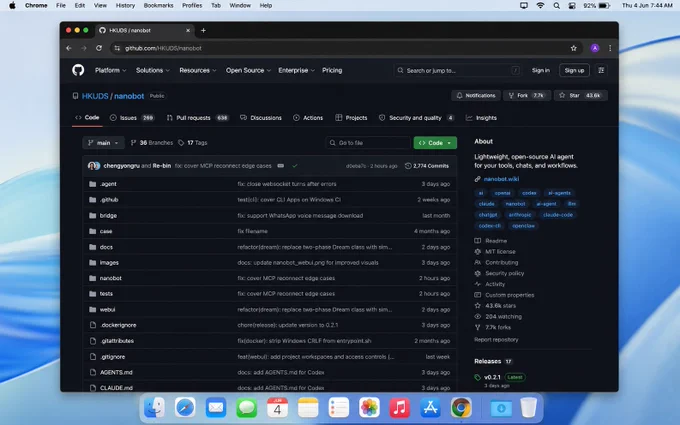
Task: Open the Pricing link
Action: (x=332, y=70)
